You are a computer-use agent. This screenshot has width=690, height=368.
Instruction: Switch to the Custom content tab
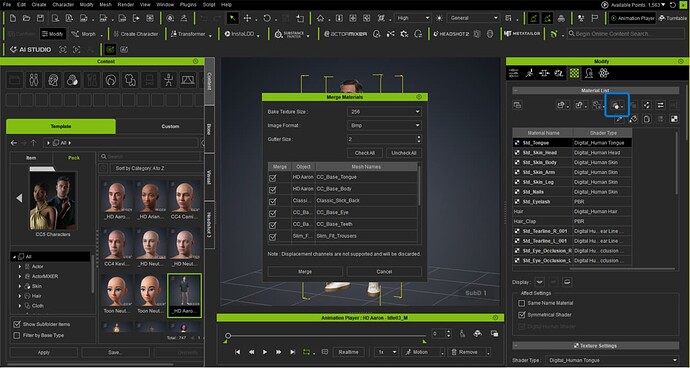(170, 126)
